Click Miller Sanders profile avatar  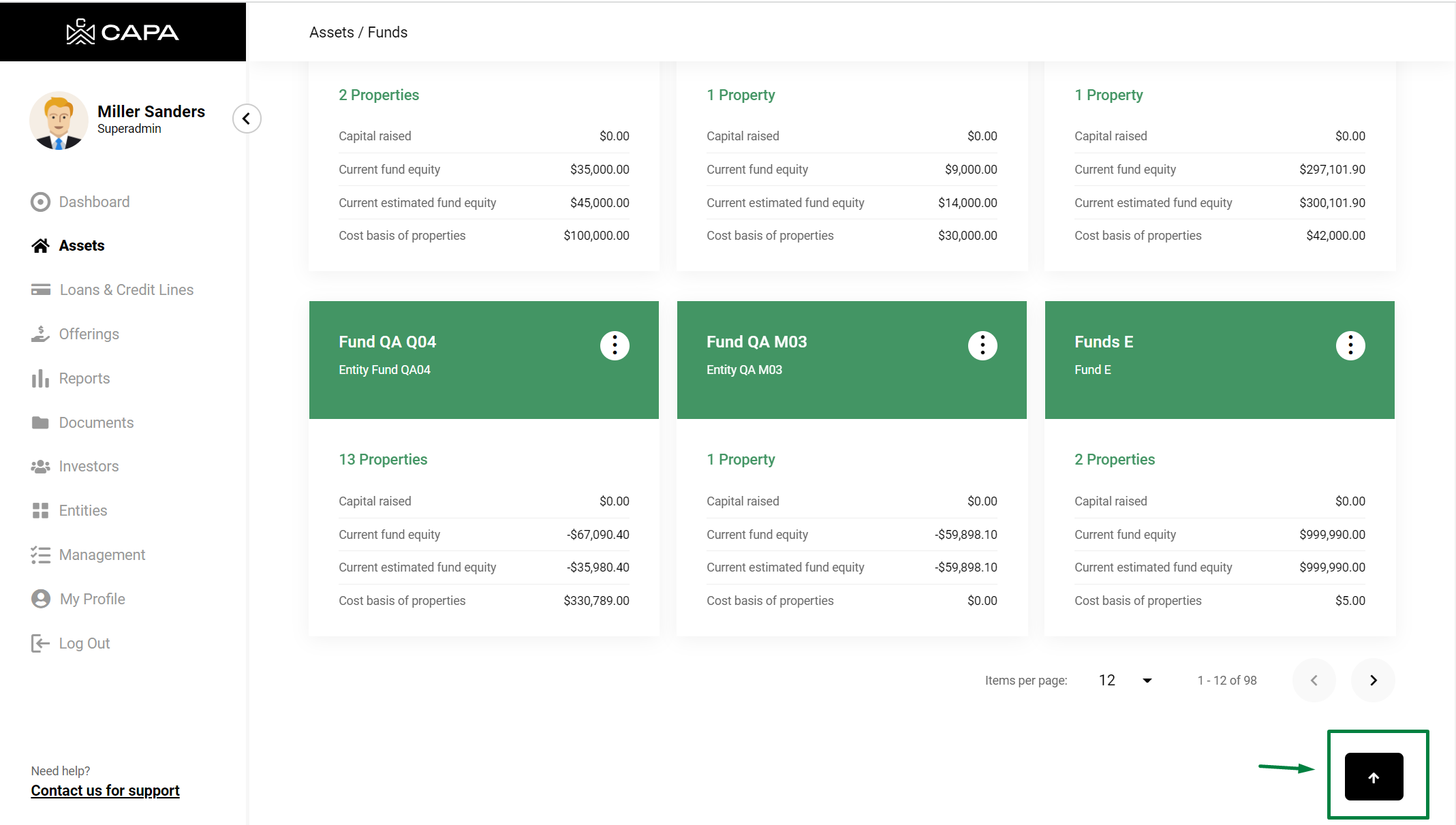pyautogui.click(x=59, y=121)
